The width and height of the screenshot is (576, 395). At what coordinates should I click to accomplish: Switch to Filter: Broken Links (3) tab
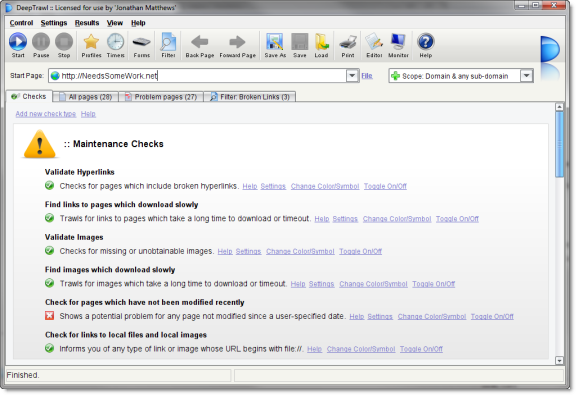coord(250,97)
